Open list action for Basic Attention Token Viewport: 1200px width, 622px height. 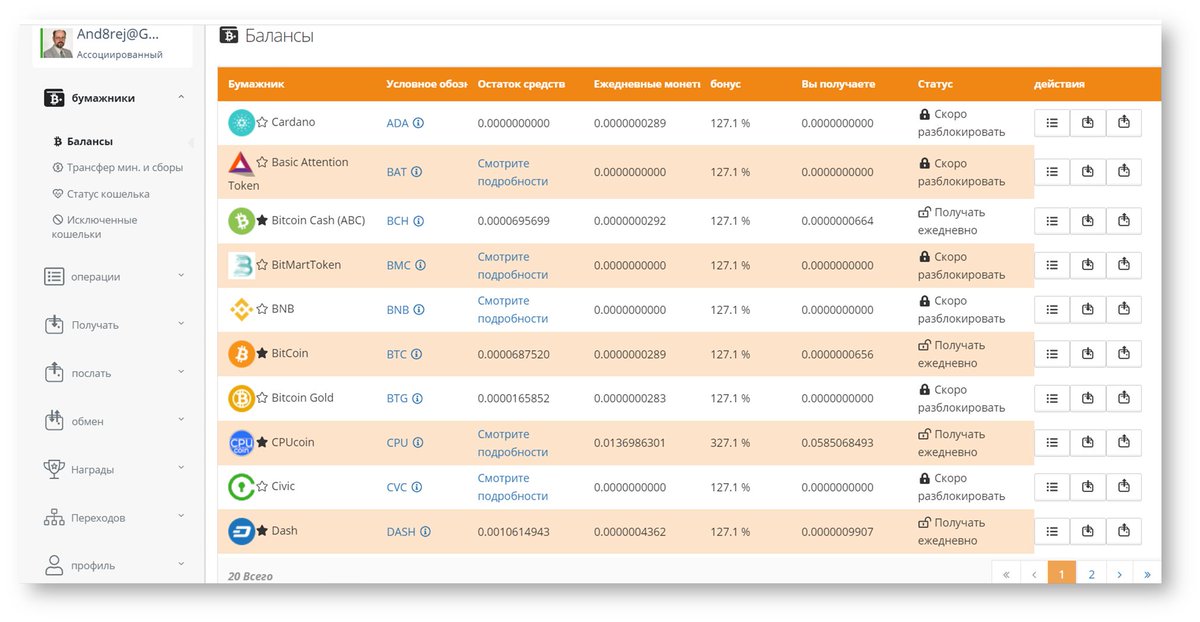click(1052, 172)
